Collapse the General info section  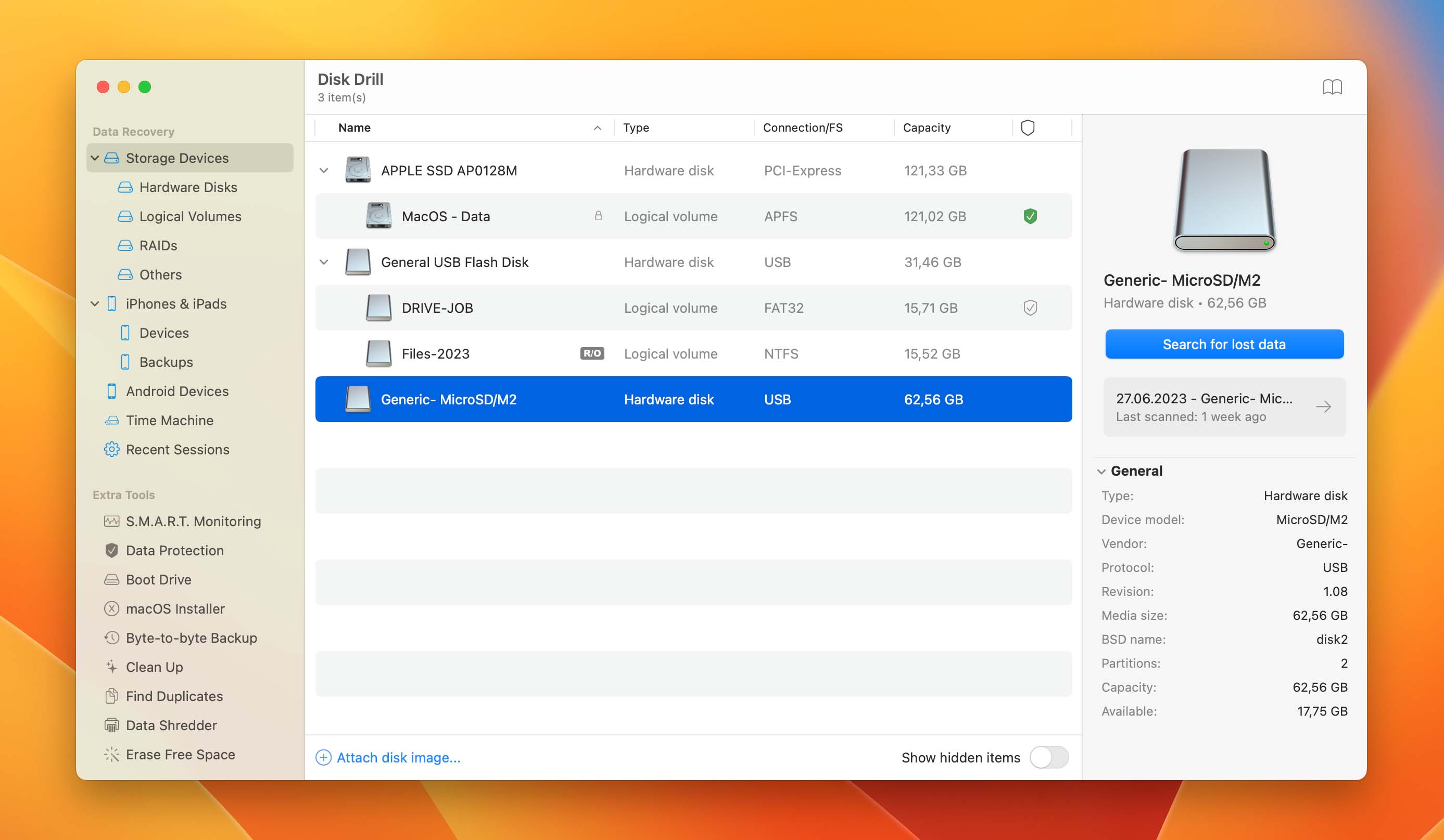click(x=1101, y=472)
